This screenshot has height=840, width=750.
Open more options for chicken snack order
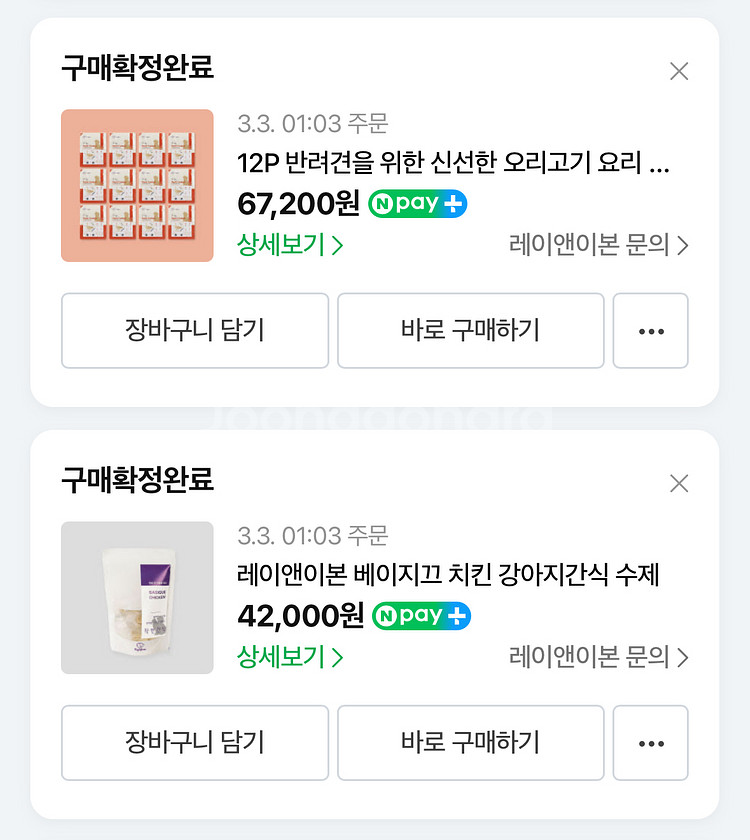[x=650, y=743]
